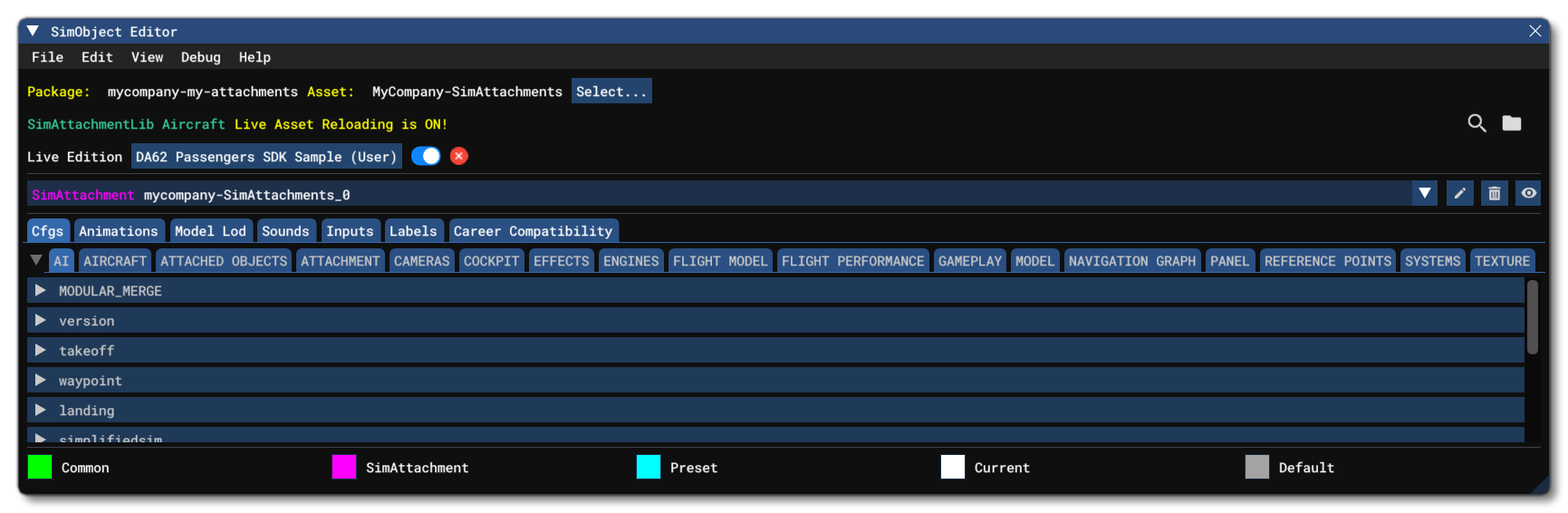Click the magenta SimAttachment color swatch
1568x513 pixels.
[x=344, y=467]
